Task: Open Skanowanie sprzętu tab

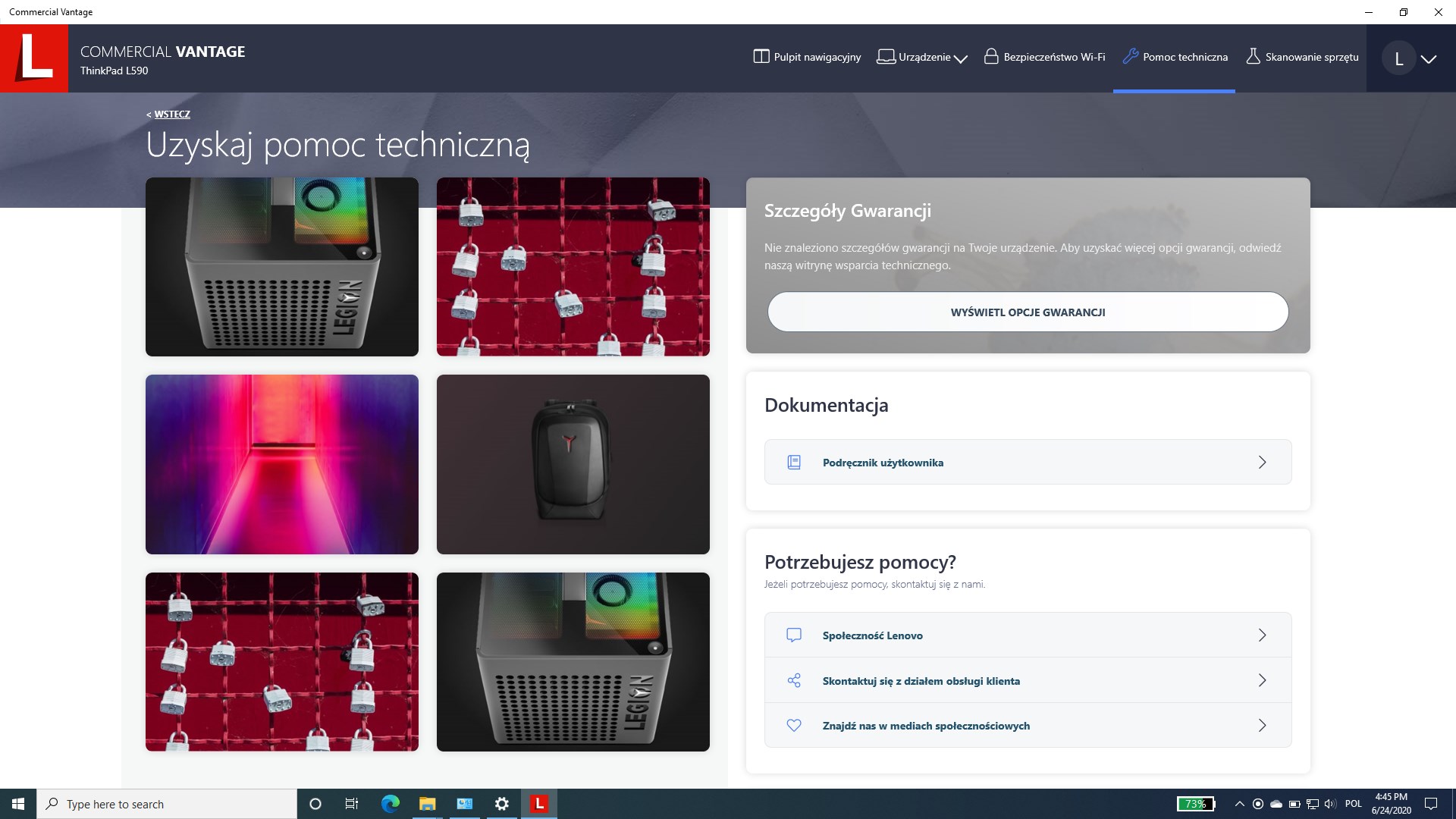Action: 1302,57
